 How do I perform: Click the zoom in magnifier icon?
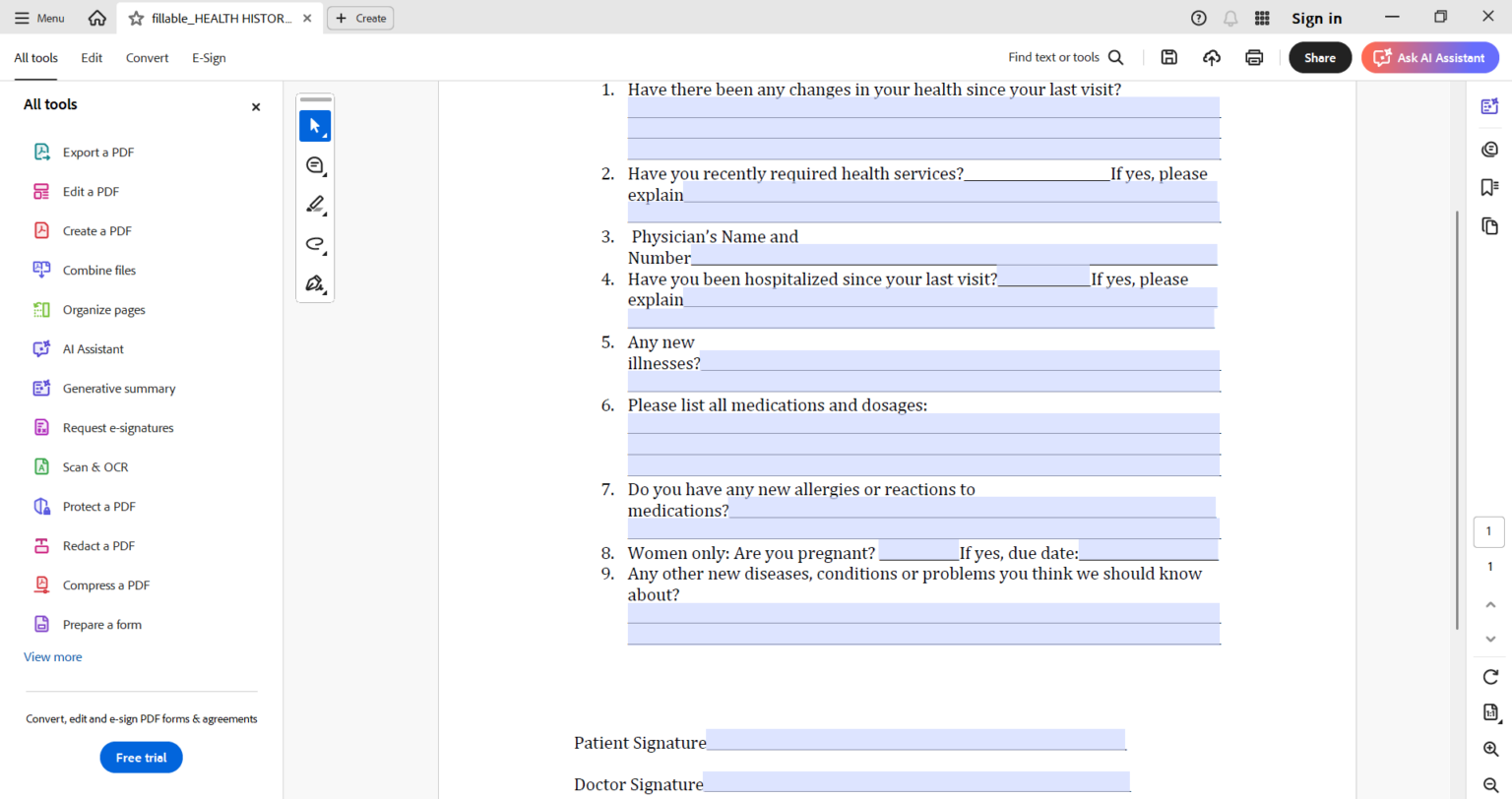[1489, 748]
